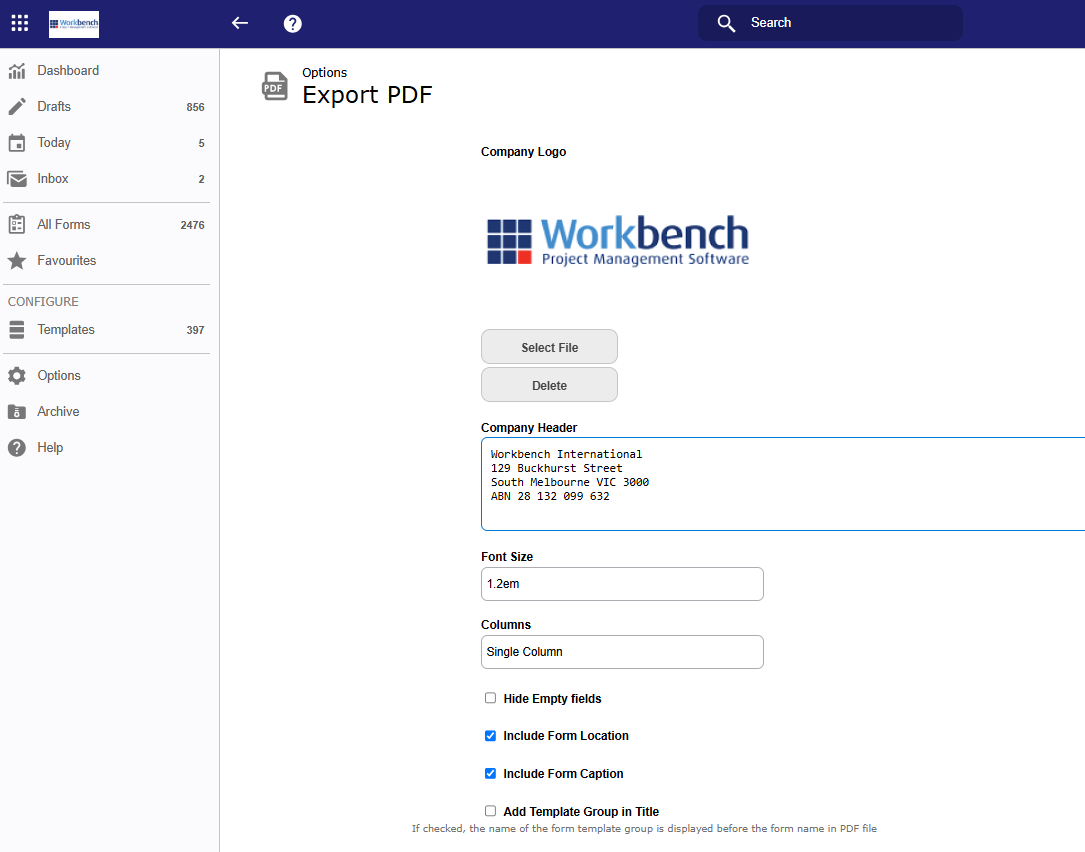The width and height of the screenshot is (1085, 852).
Task: Click the Dashboard chart icon
Action: pos(17,71)
